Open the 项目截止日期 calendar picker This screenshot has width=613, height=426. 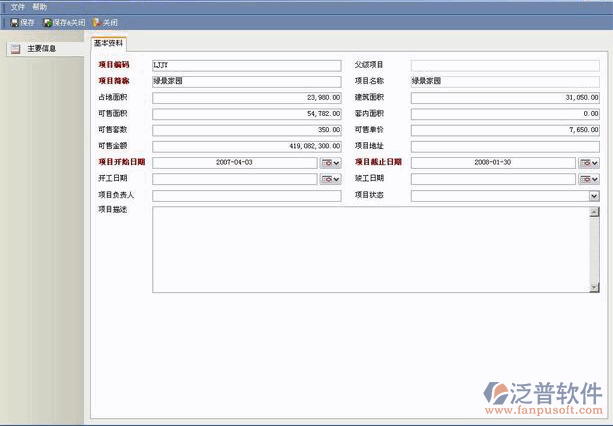click(589, 163)
